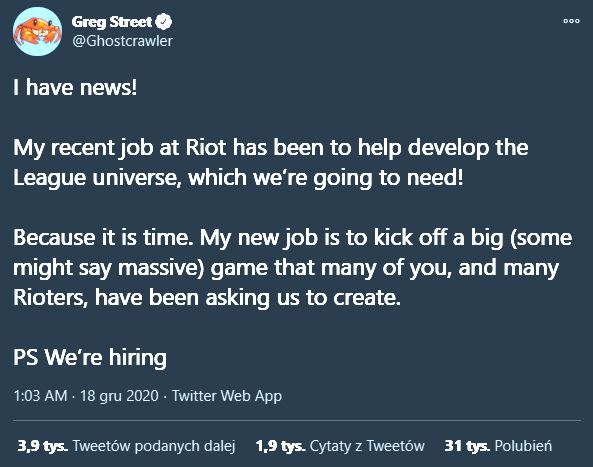
Task: Click the word Rioters in the tweet
Action: point(50,298)
